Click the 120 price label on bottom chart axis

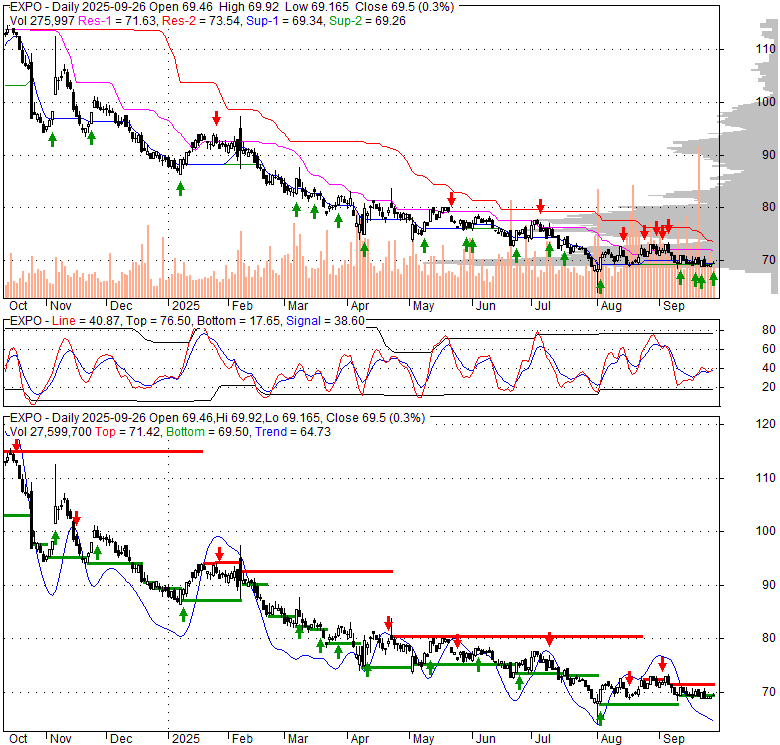(x=766, y=424)
